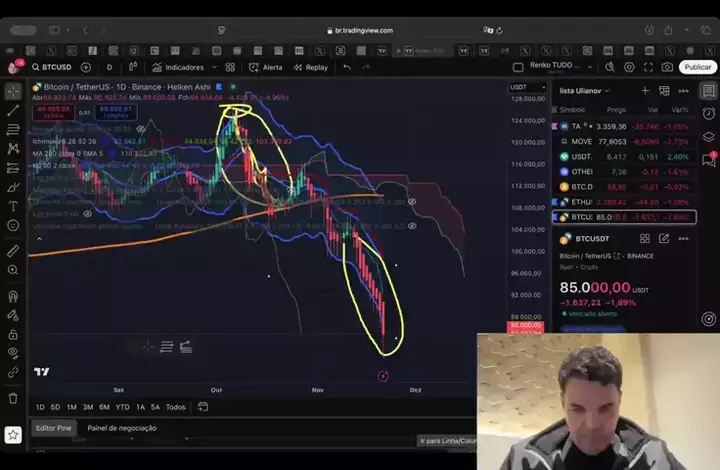Start bar Replay mode
This screenshot has width=720, height=470.
tap(310, 67)
